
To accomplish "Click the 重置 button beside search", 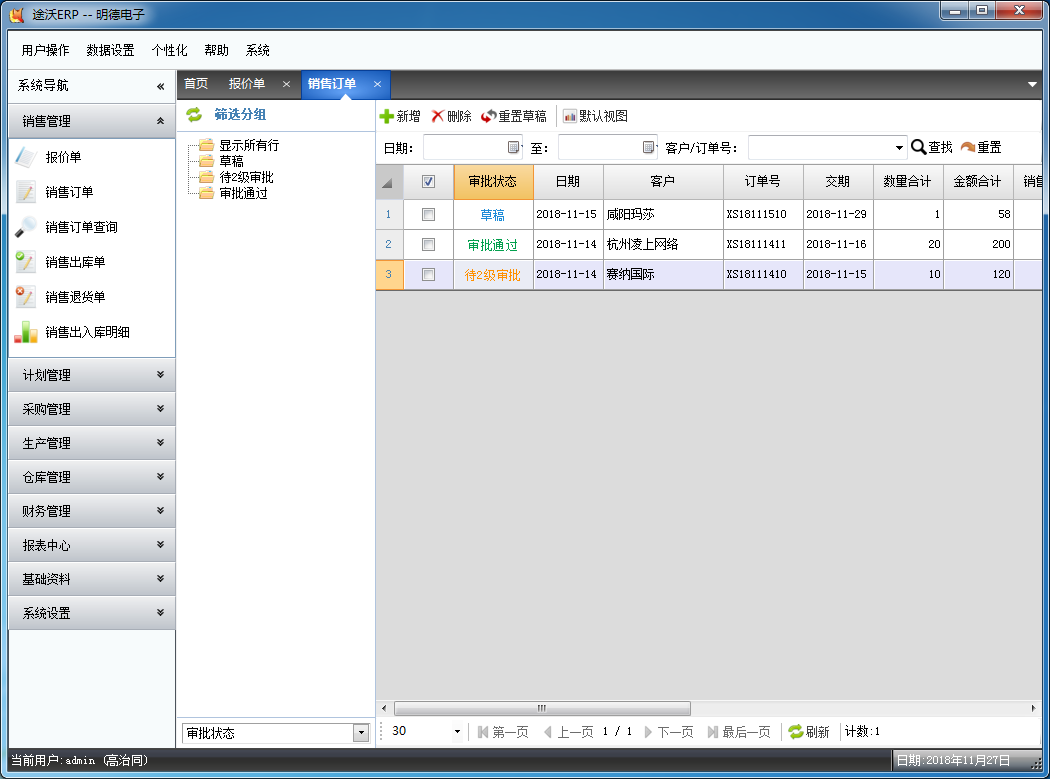I will tap(981, 147).
